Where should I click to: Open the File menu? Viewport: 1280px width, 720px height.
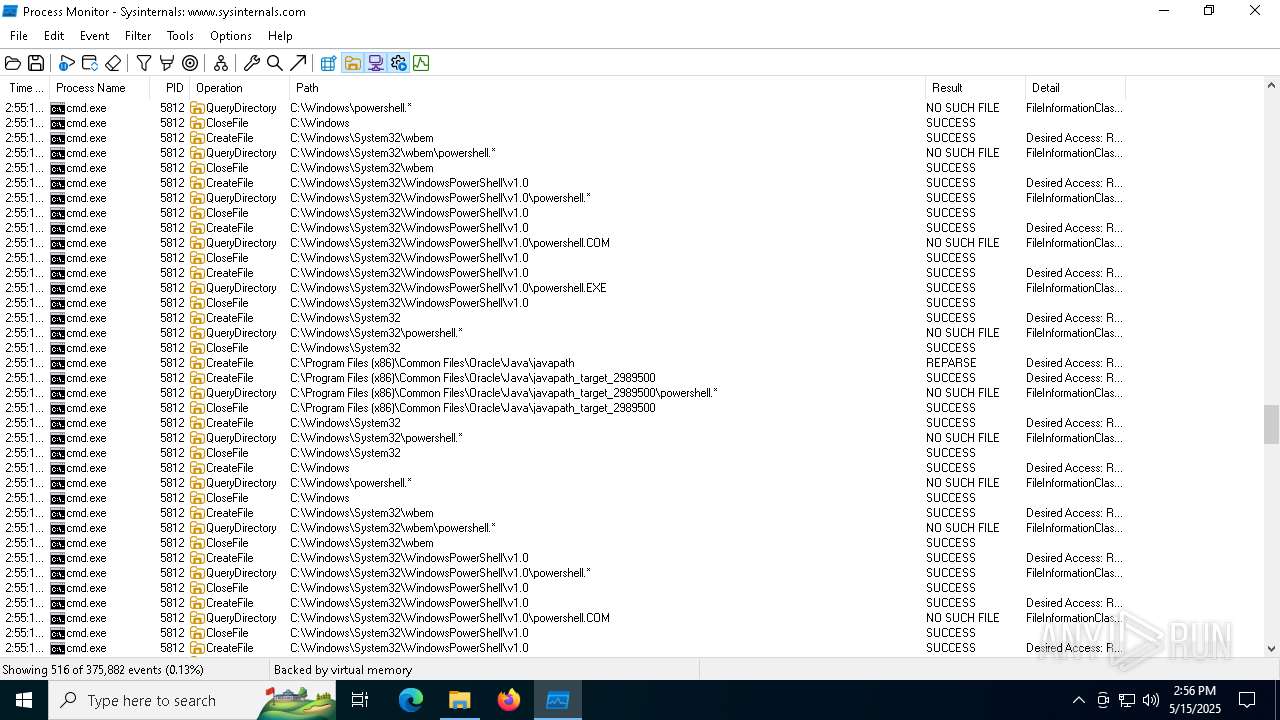tap(19, 36)
